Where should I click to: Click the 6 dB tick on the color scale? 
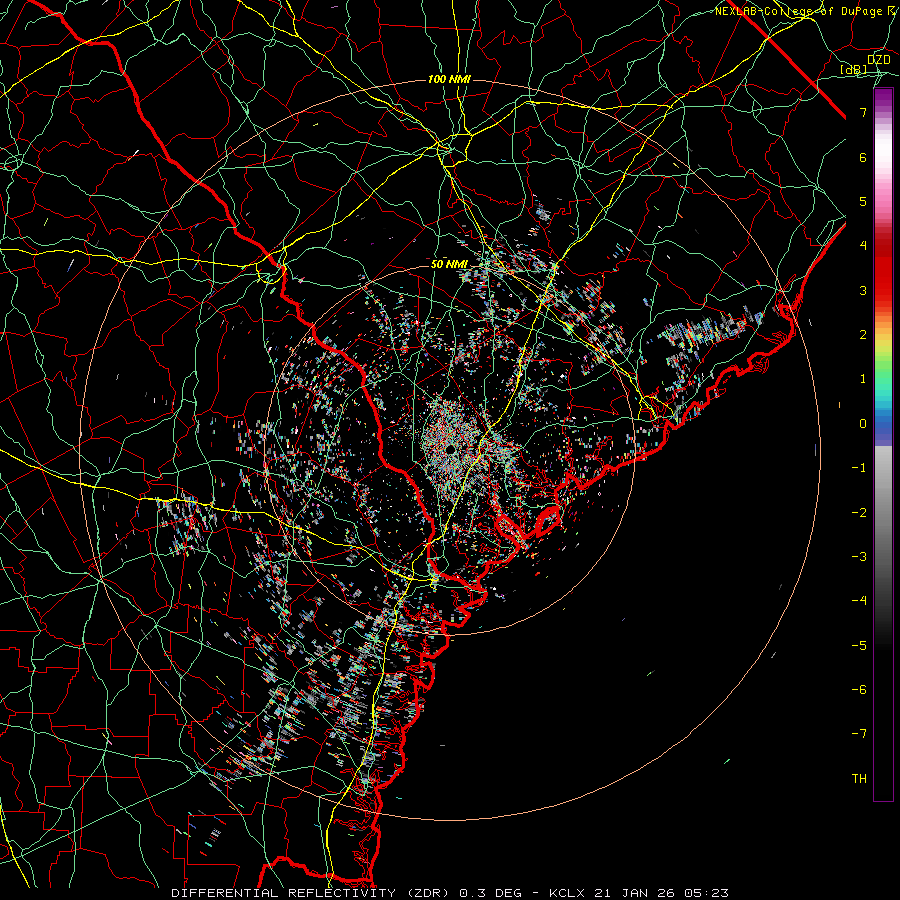click(x=863, y=157)
